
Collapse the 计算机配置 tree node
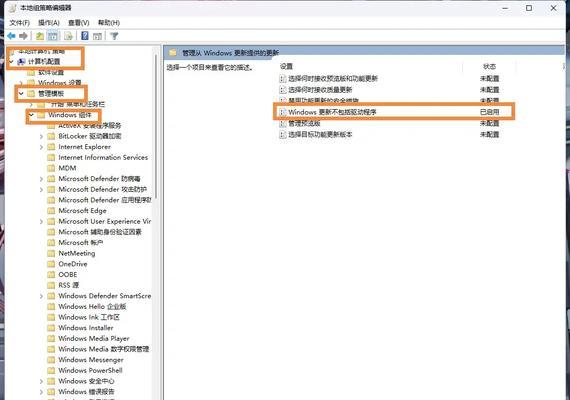[11, 61]
